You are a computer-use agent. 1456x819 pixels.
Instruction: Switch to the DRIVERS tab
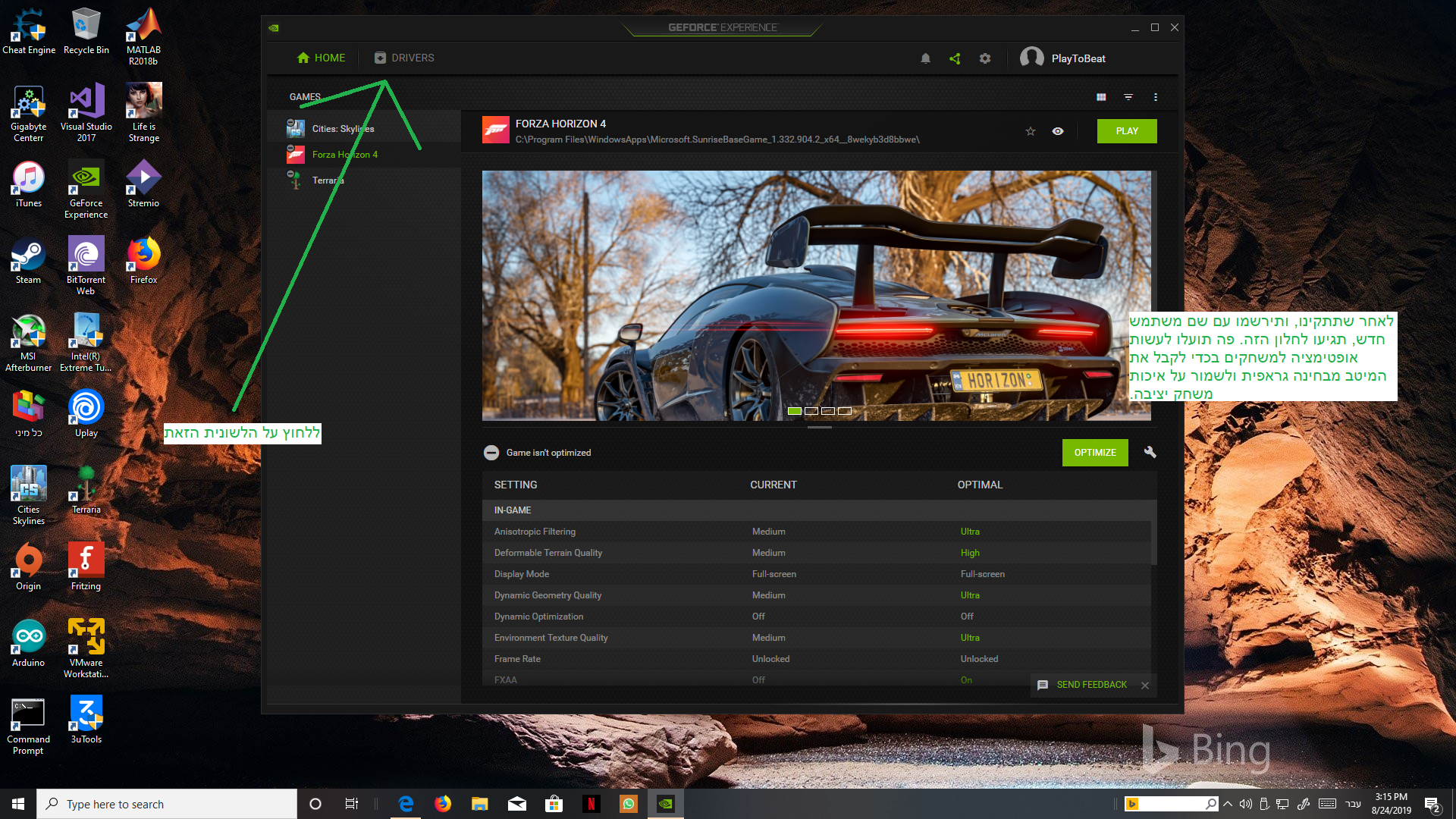404,58
